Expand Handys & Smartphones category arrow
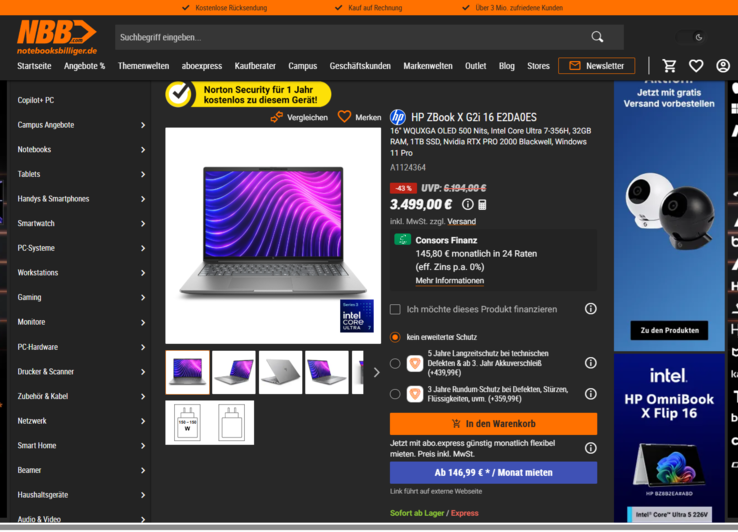This screenshot has width=738, height=532. click(x=143, y=199)
